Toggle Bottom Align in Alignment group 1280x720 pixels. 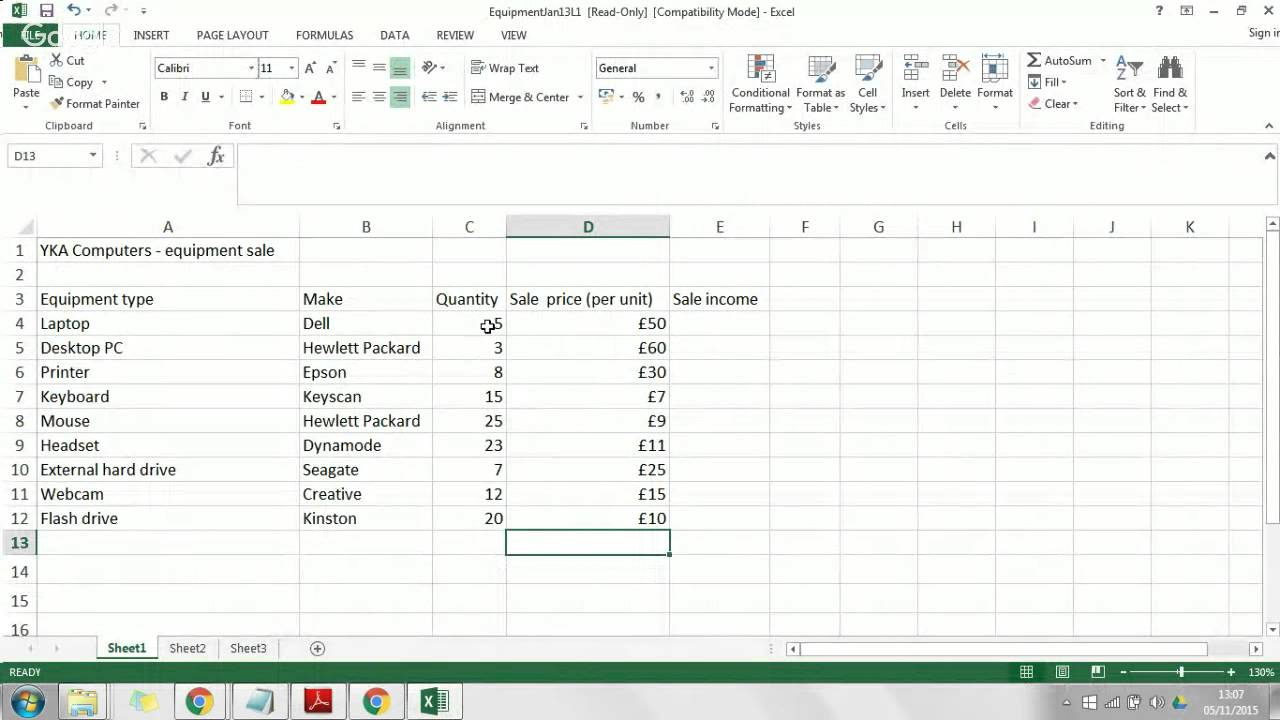coord(400,67)
